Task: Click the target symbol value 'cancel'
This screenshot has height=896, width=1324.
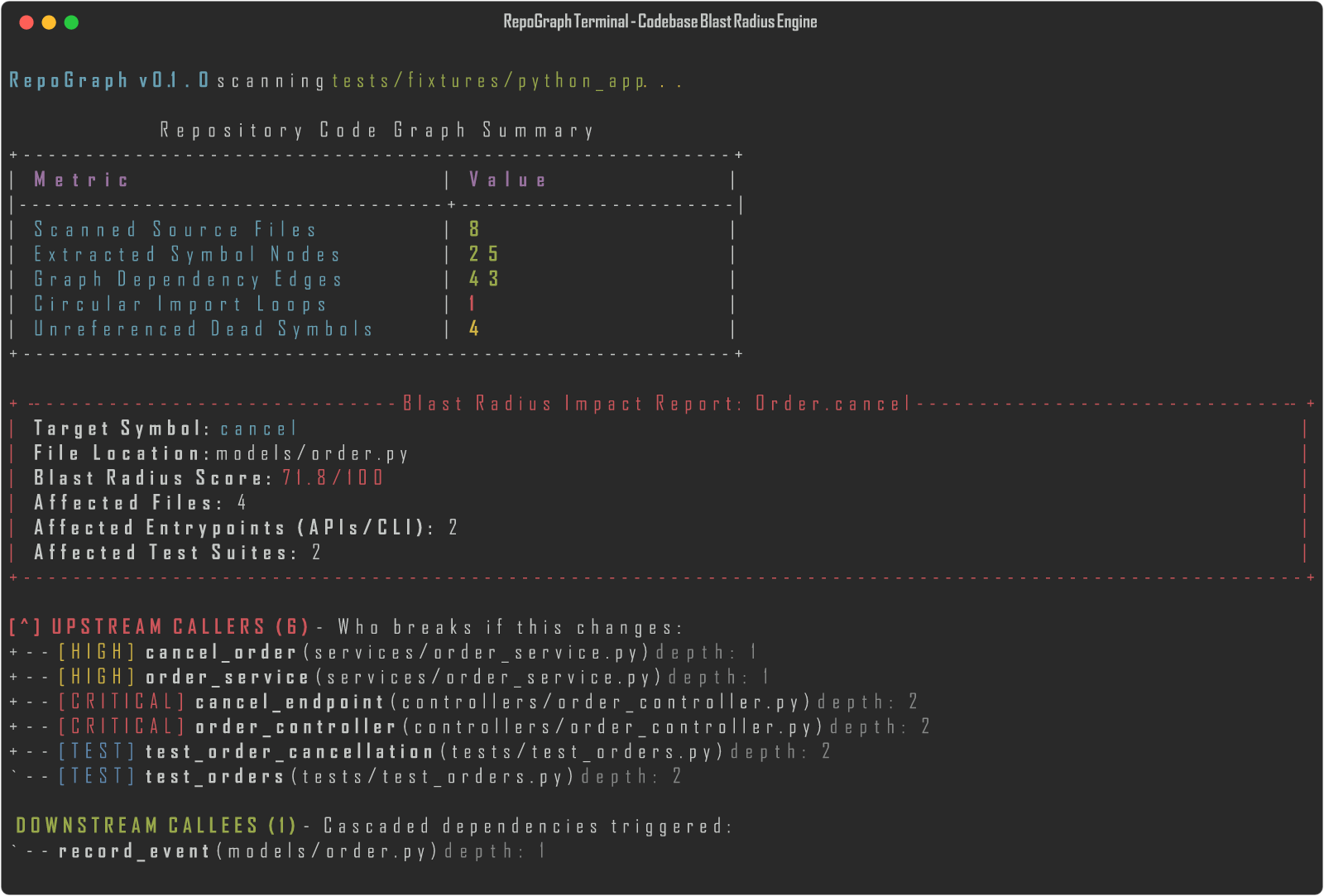Action: pyautogui.click(x=257, y=429)
